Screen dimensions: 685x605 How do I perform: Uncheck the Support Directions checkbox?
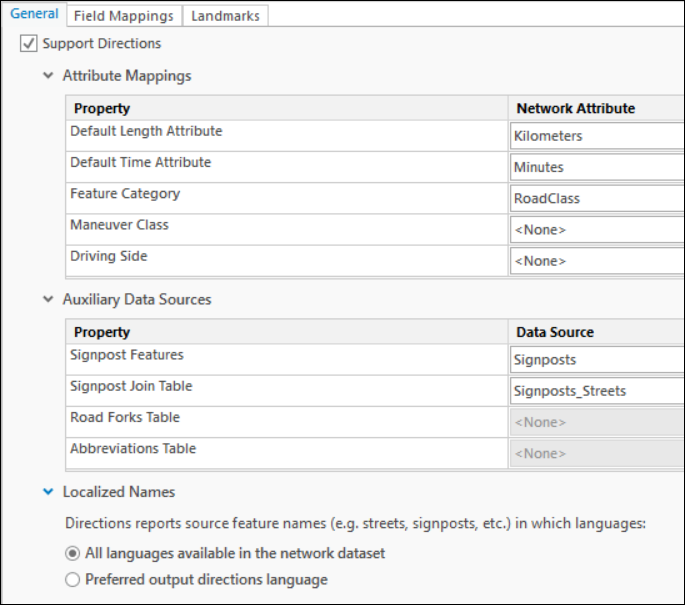pyautogui.click(x=28, y=44)
